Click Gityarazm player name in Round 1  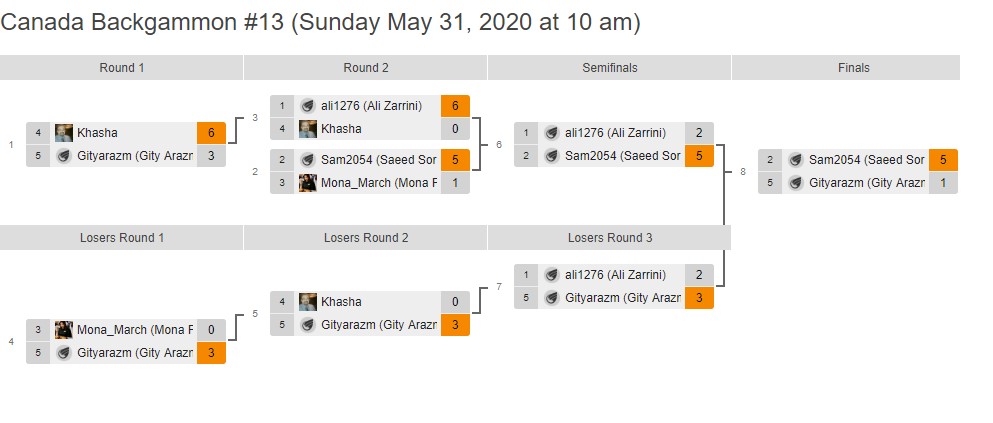point(134,156)
